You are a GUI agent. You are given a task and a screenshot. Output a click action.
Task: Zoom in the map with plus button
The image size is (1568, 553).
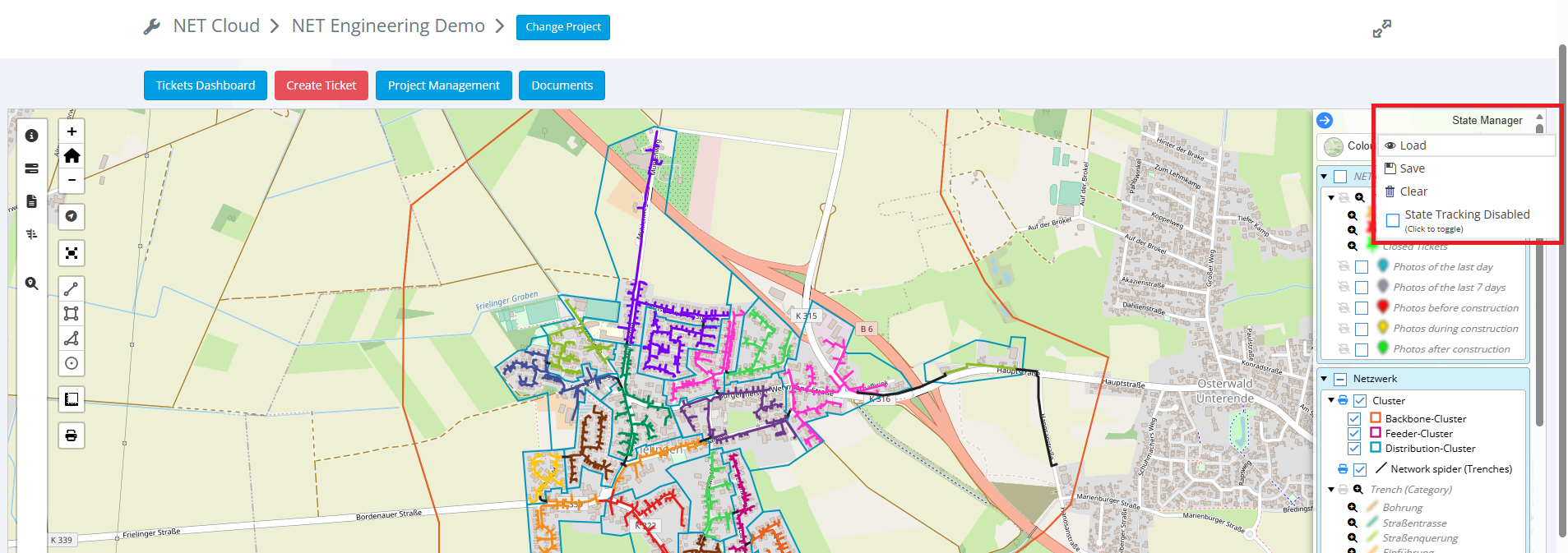pos(72,131)
